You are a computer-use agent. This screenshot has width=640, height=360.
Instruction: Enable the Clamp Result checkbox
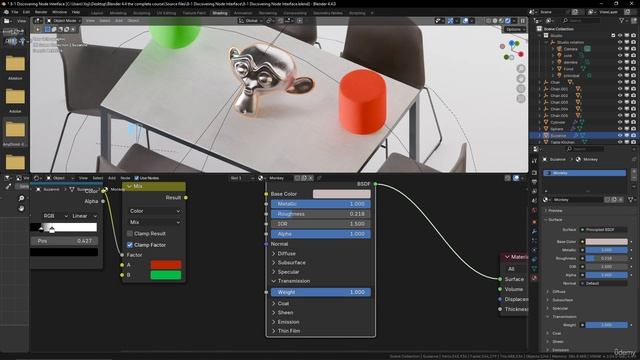pyautogui.click(x=130, y=233)
